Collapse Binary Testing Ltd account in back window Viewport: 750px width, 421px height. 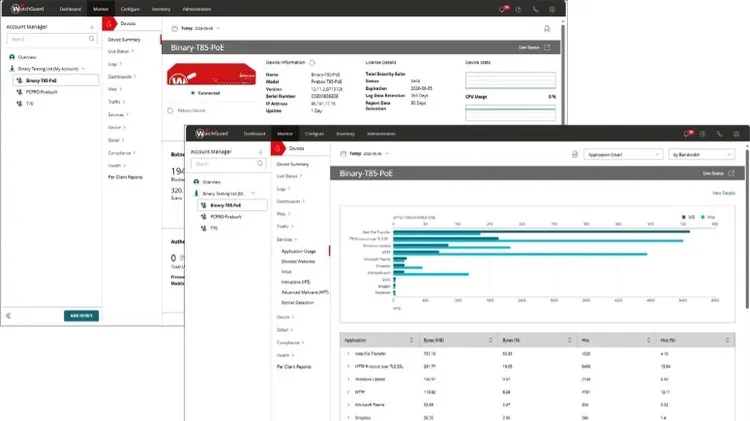tap(83, 69)
